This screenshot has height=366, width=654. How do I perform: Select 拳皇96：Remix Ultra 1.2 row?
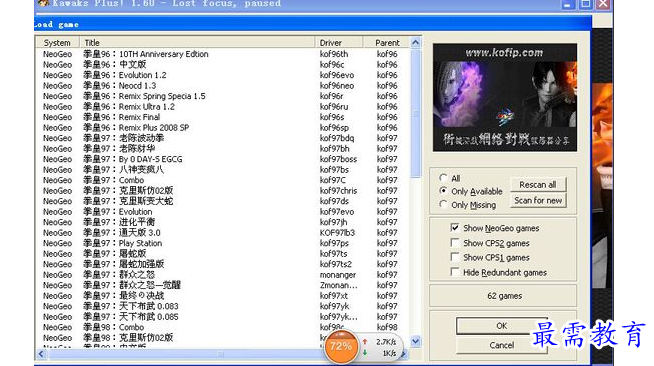pos(222,106)
